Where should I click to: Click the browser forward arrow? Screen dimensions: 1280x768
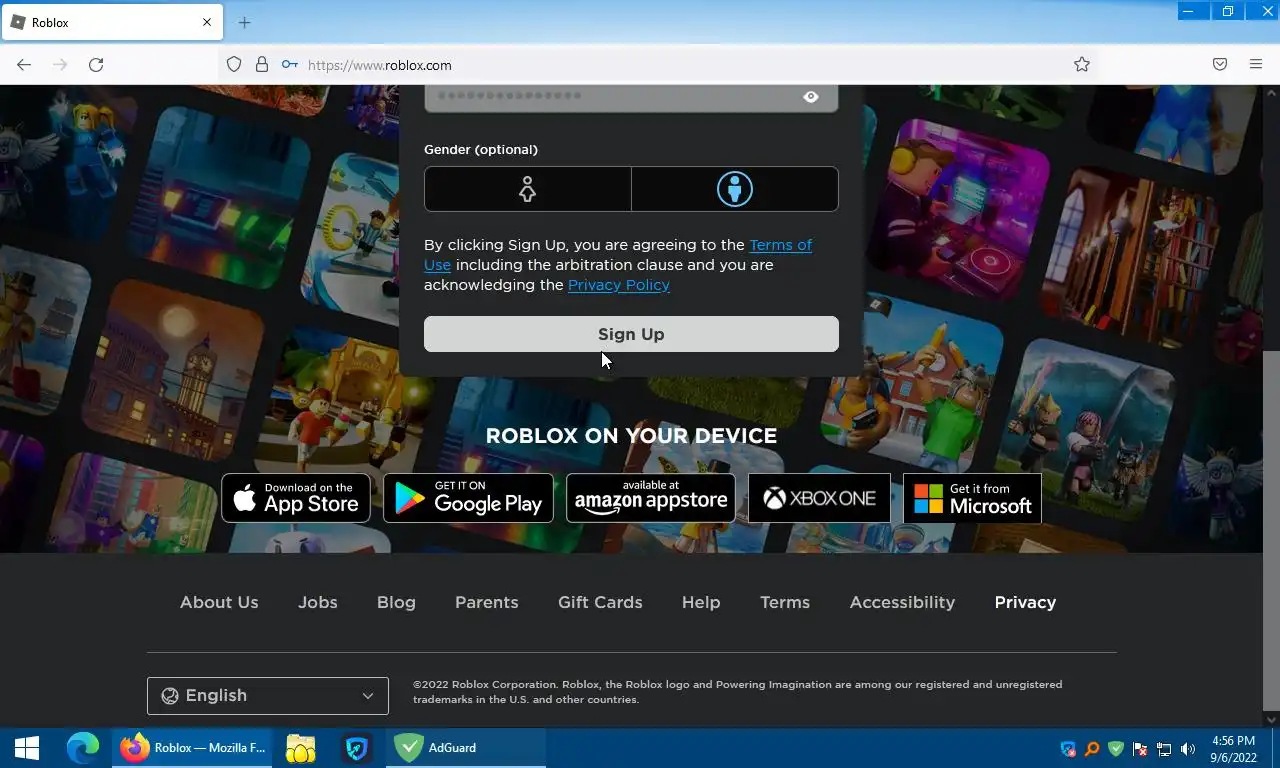[x=60, y=65]
